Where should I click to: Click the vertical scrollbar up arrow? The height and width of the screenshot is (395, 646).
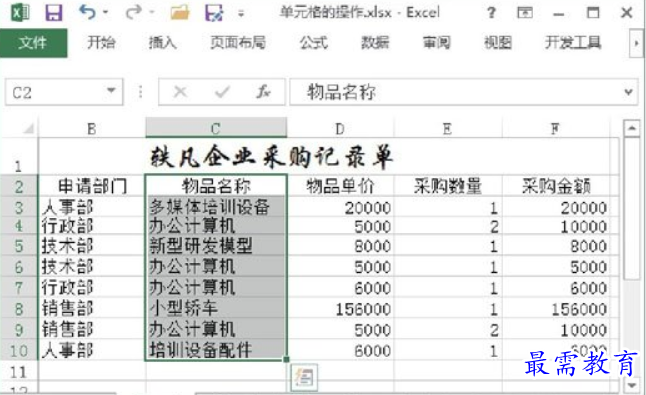tap(631, 129)
